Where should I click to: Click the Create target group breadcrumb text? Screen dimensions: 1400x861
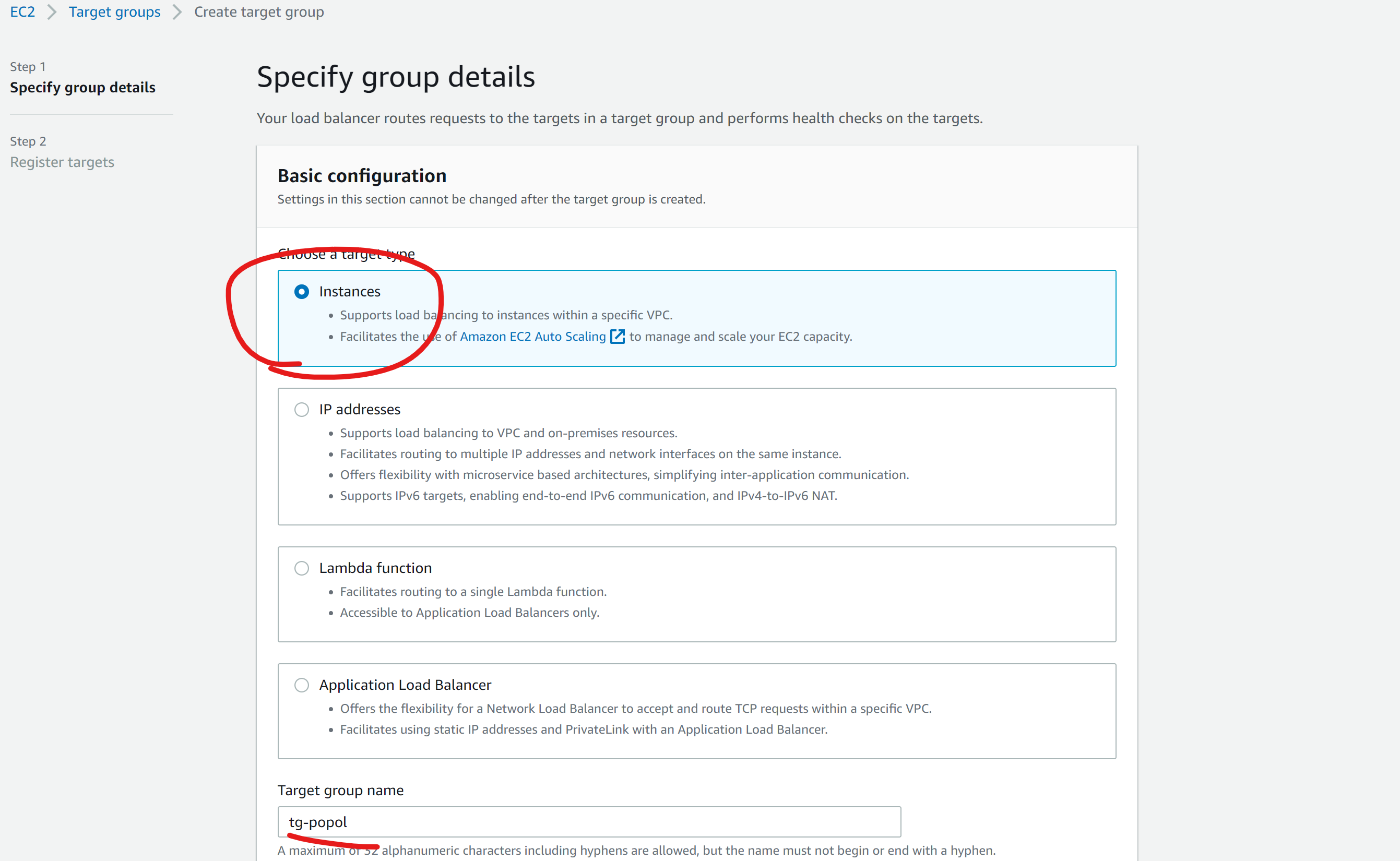[x=258, y=12]
